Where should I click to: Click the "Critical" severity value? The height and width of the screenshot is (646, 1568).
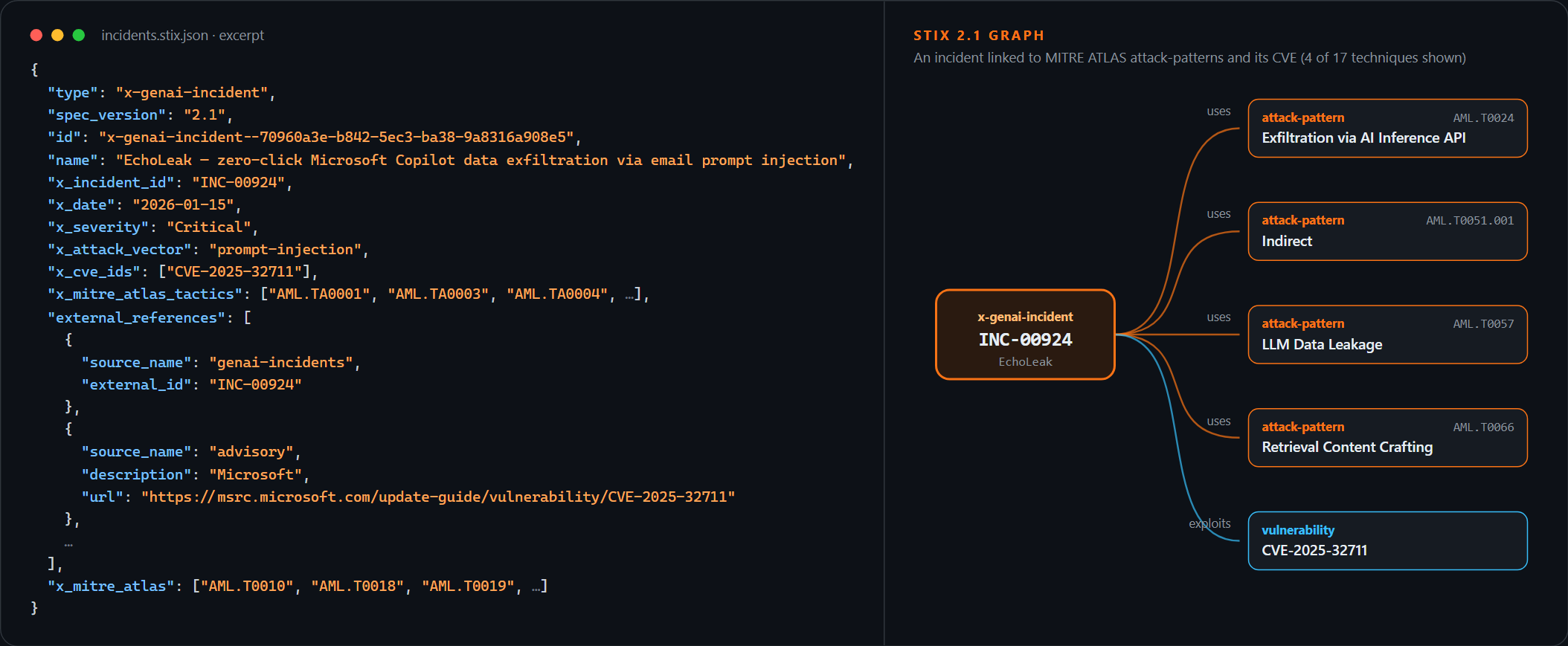[x=208, y=227]
